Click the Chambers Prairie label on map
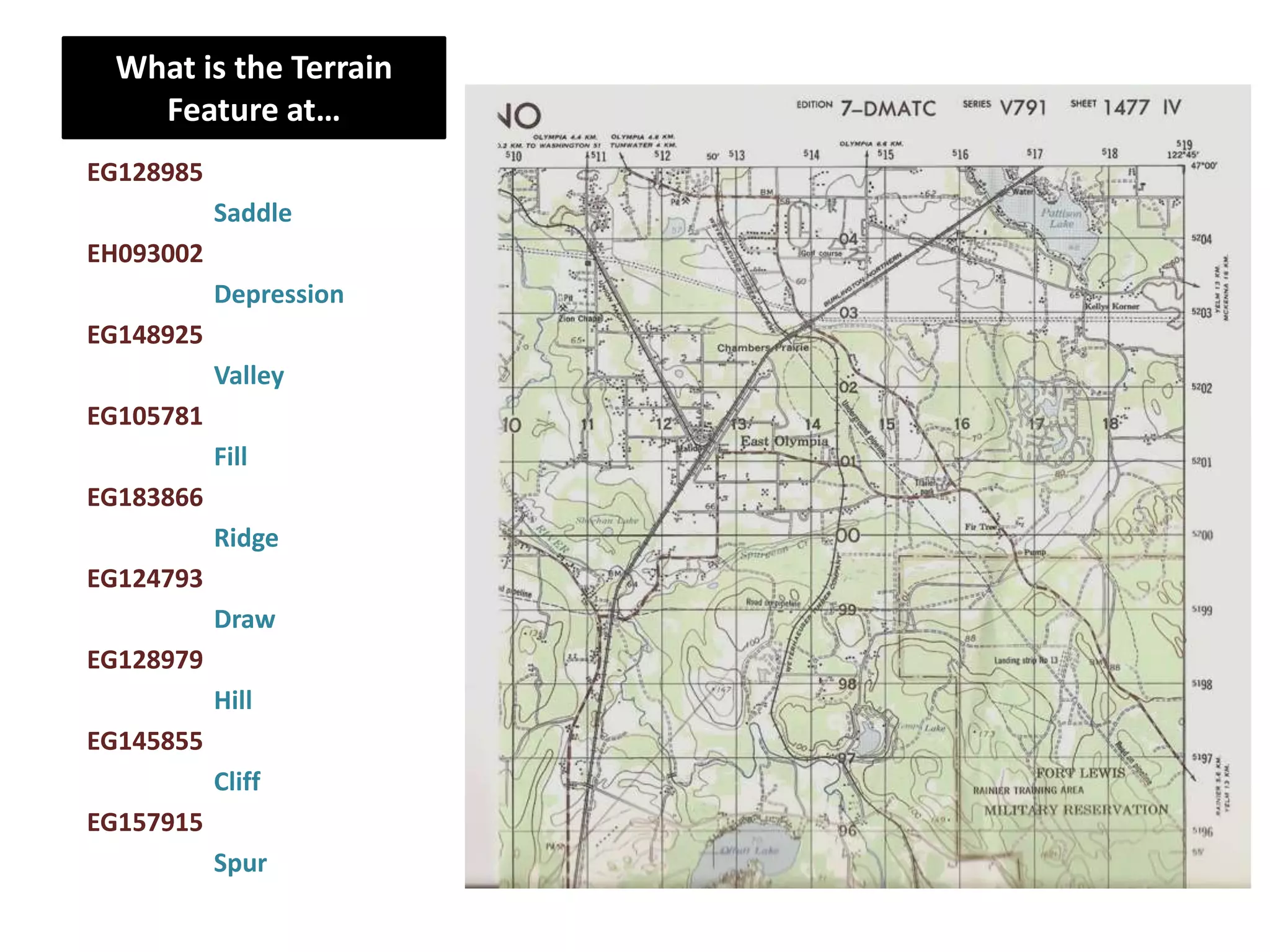 (x=762, y=348)
